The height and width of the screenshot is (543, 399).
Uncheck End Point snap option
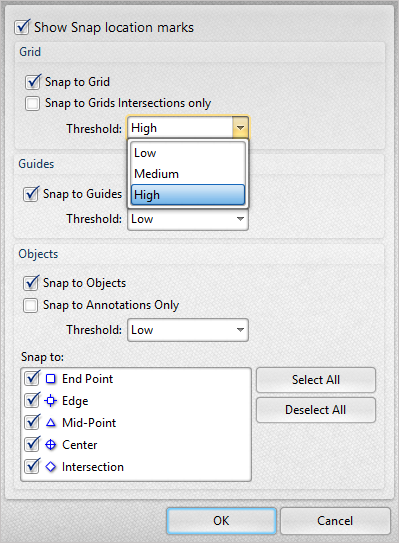[x=32, y=378]
